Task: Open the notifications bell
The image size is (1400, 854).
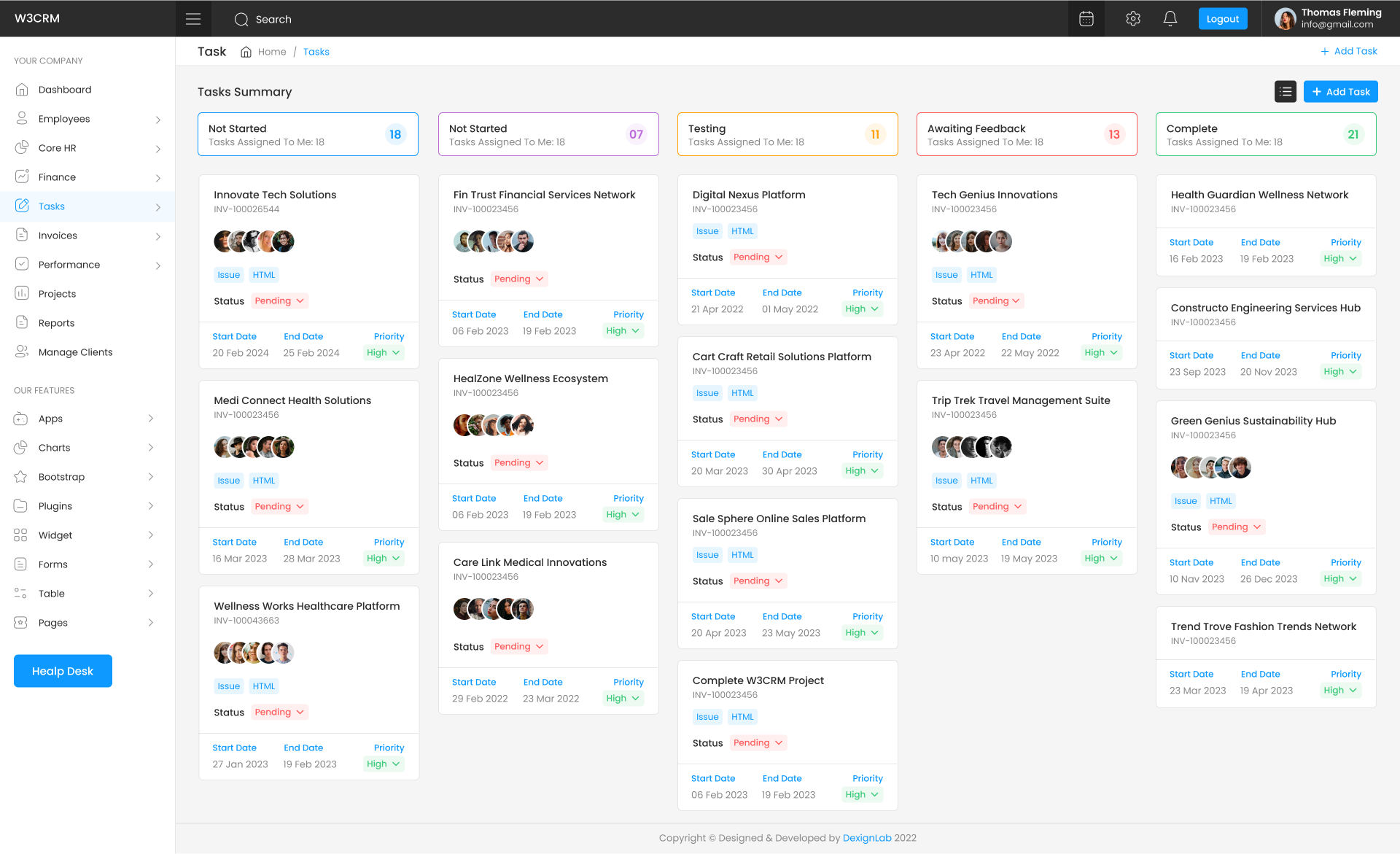Action: (1170, 18)
